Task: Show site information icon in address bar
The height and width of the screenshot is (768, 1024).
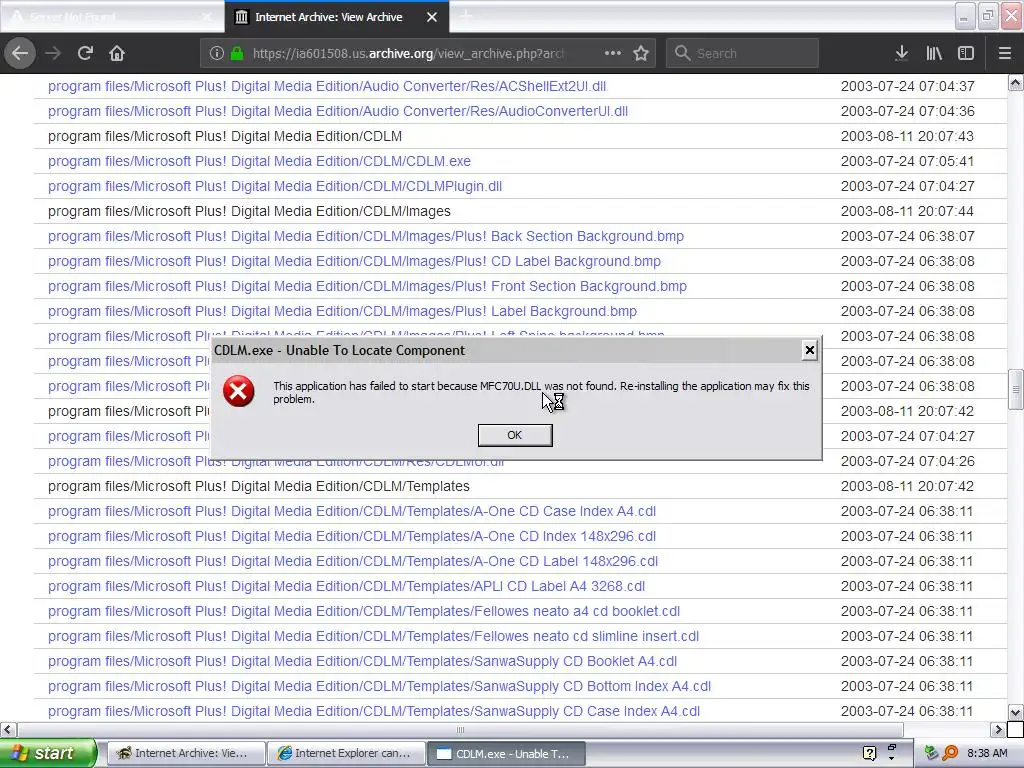Action: [217, 53]
